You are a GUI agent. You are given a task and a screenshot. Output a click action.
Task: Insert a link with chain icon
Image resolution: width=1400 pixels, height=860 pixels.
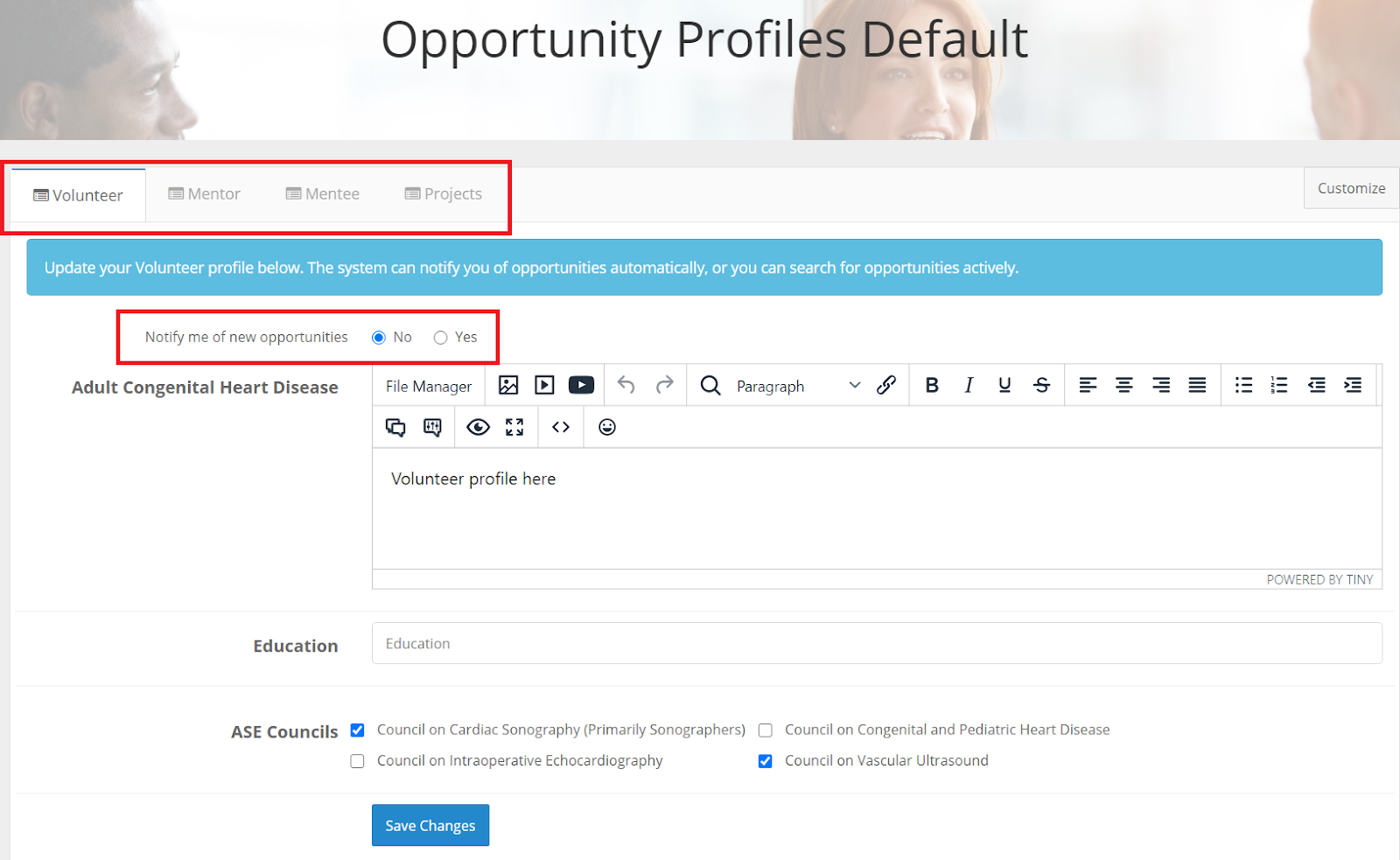886,385
